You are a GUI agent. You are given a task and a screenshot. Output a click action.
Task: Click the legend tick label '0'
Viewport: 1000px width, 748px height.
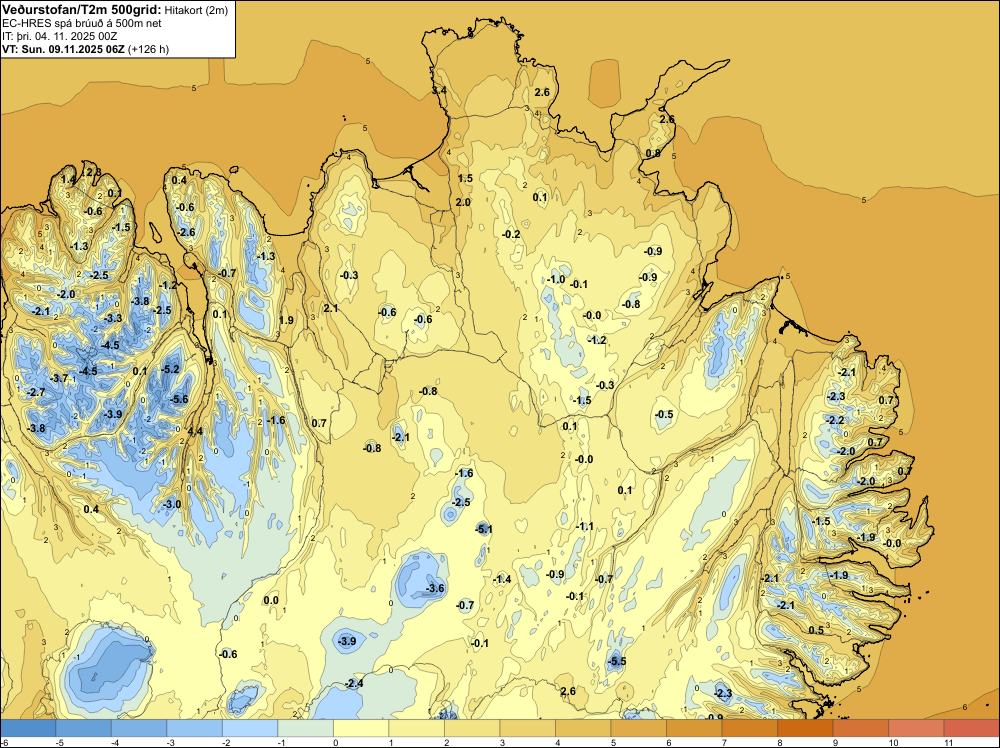click(x=335, y=742)
